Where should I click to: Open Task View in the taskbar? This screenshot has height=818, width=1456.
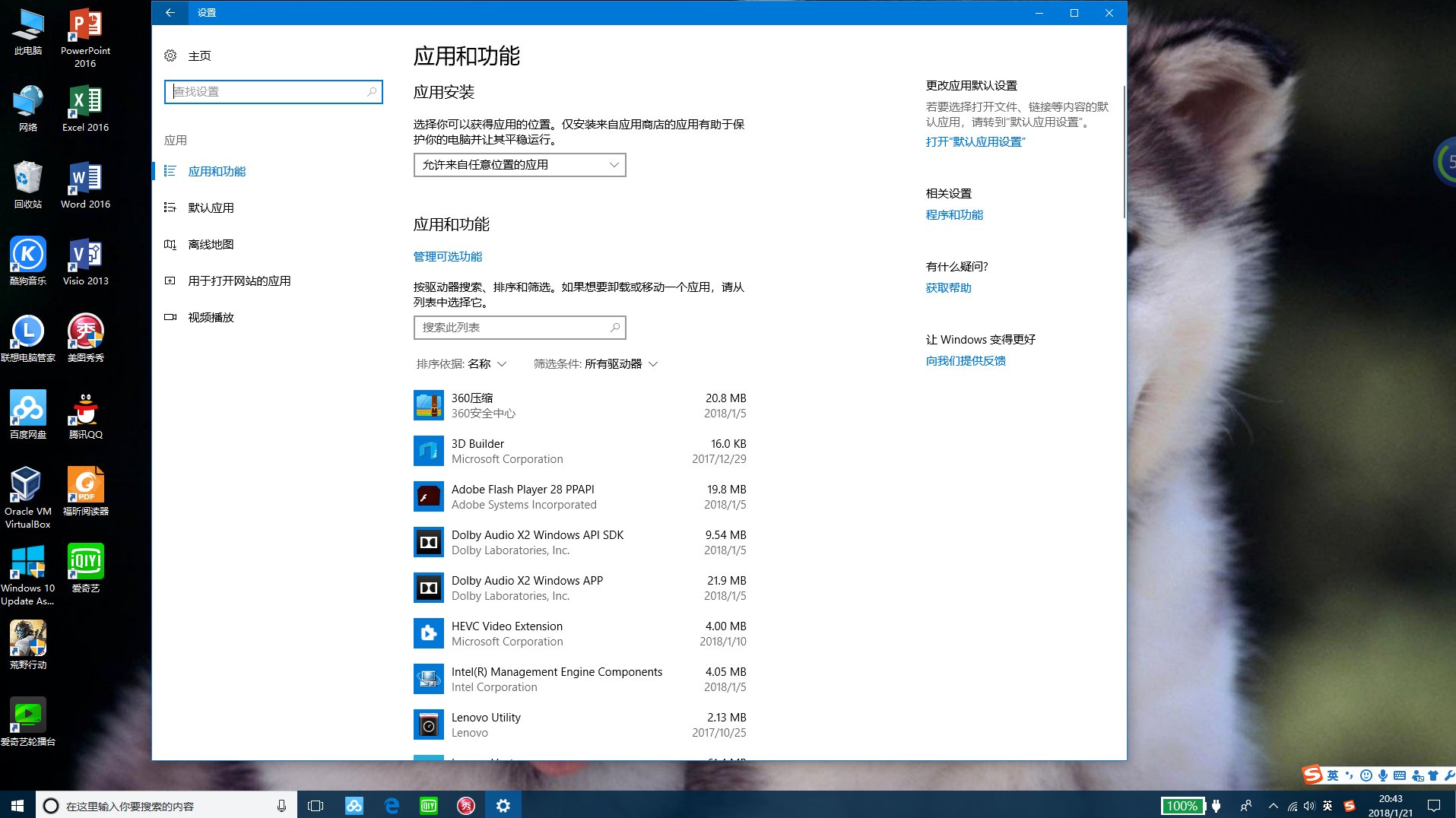tap(316, 805)
